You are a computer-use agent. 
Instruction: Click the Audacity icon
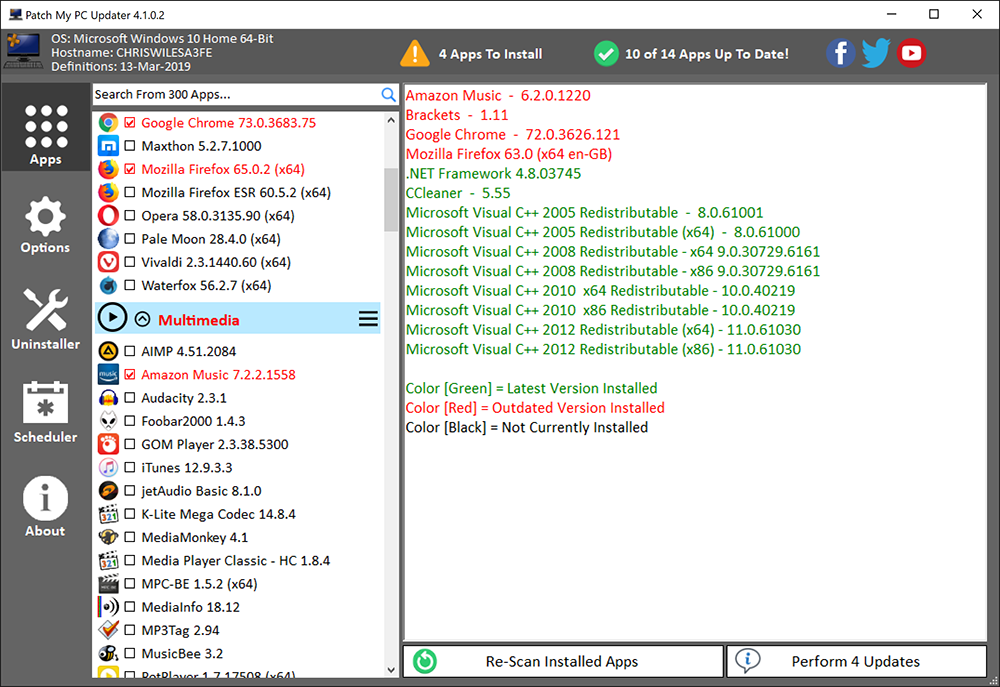click(108, 398)
